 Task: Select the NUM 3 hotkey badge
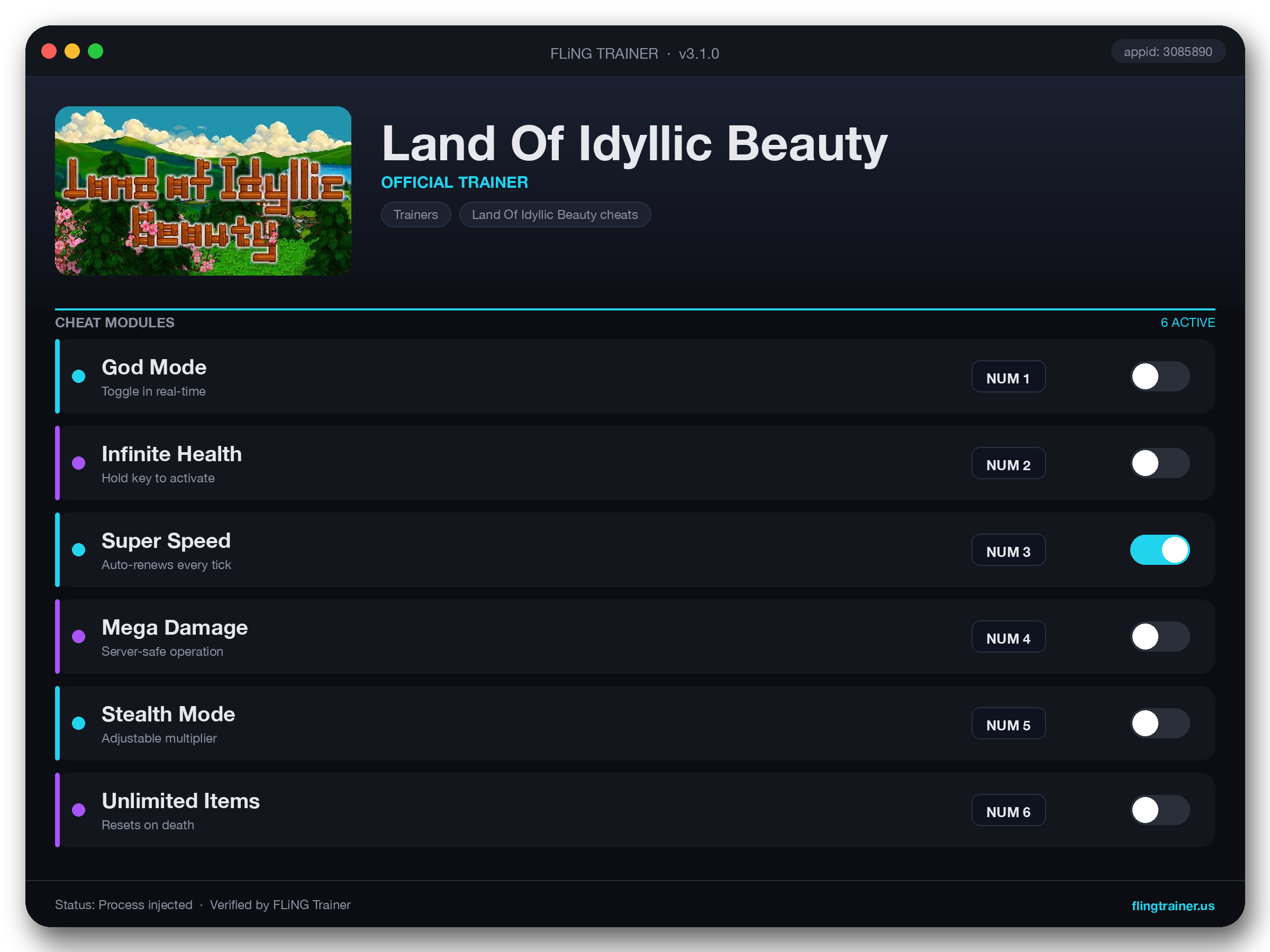[1008, 550]
